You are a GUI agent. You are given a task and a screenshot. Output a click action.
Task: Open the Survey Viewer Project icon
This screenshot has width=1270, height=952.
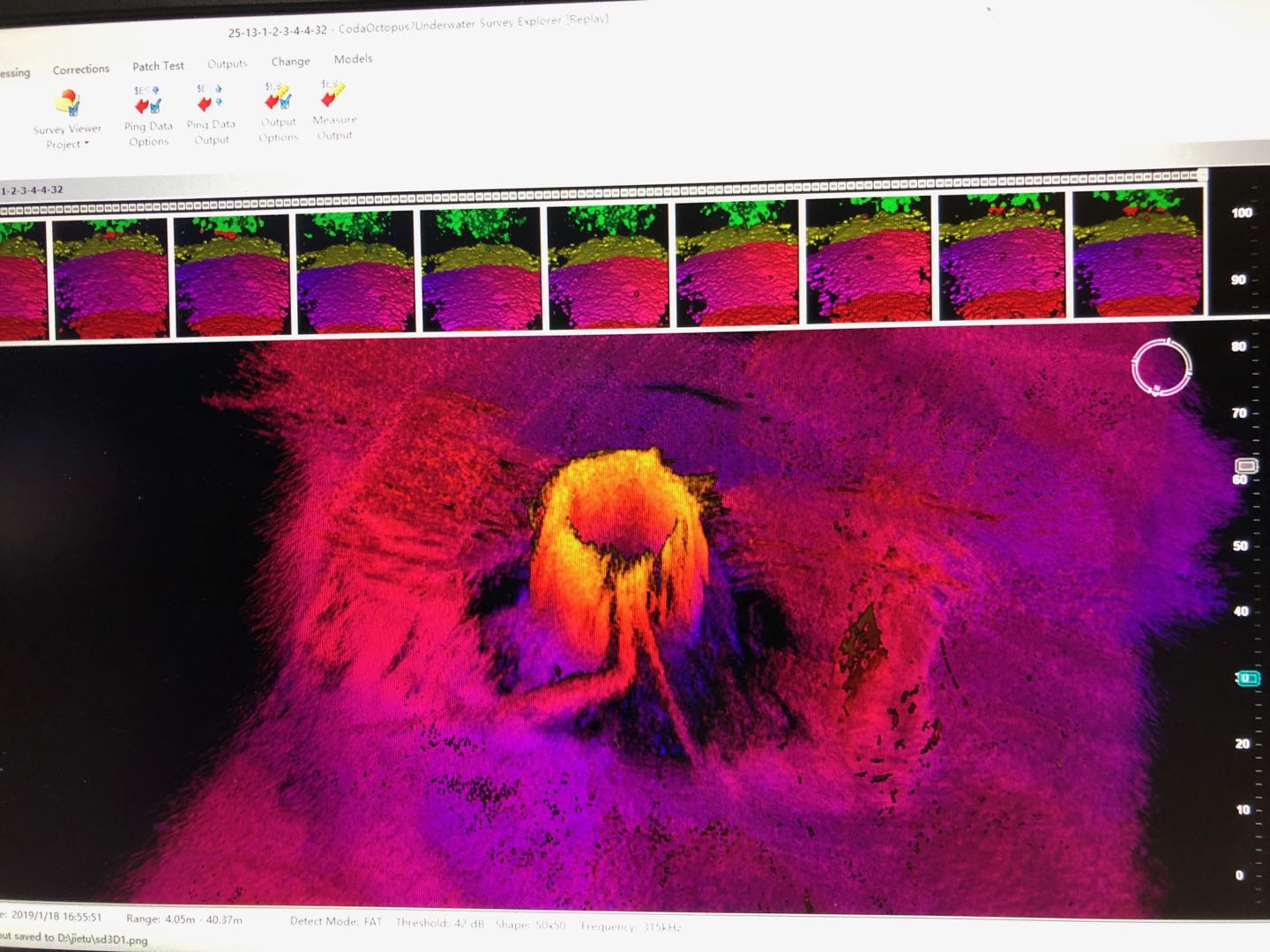pyautogui.click(x=68, y=103)
